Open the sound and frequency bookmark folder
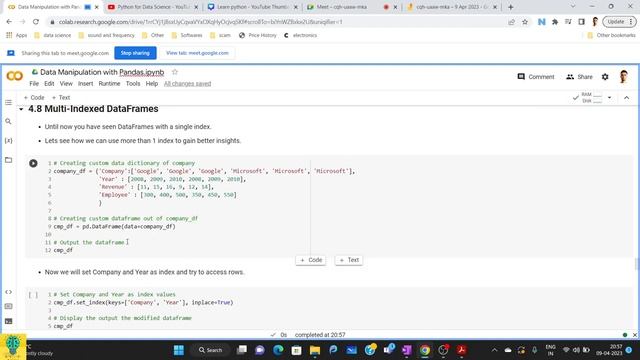 pos(106,36)
